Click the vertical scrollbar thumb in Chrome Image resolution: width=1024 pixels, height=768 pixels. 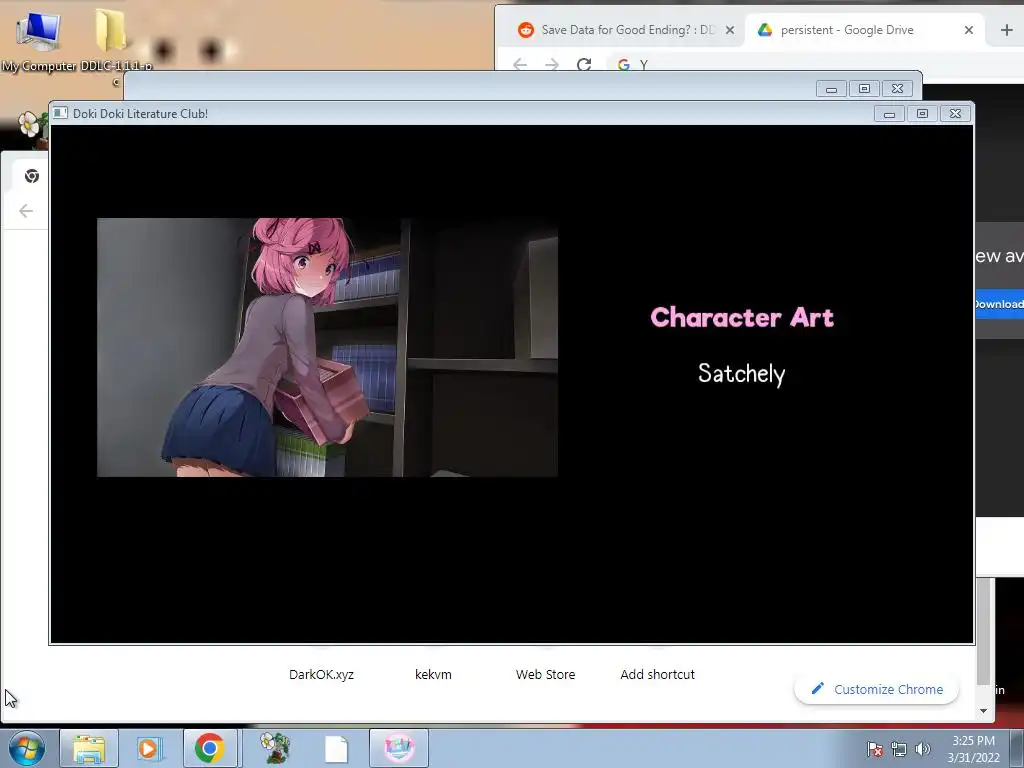(984, 632)
